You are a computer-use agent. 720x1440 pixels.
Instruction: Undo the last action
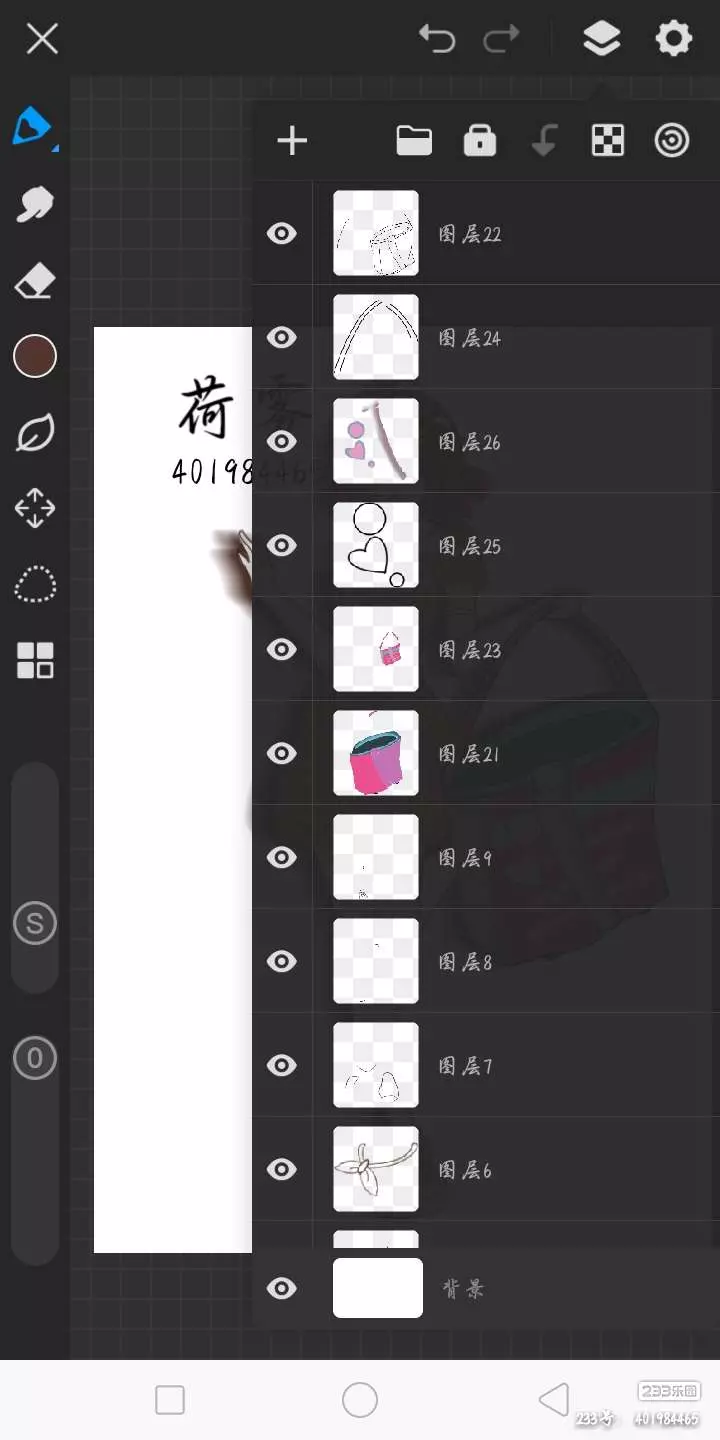coord(437,39)
